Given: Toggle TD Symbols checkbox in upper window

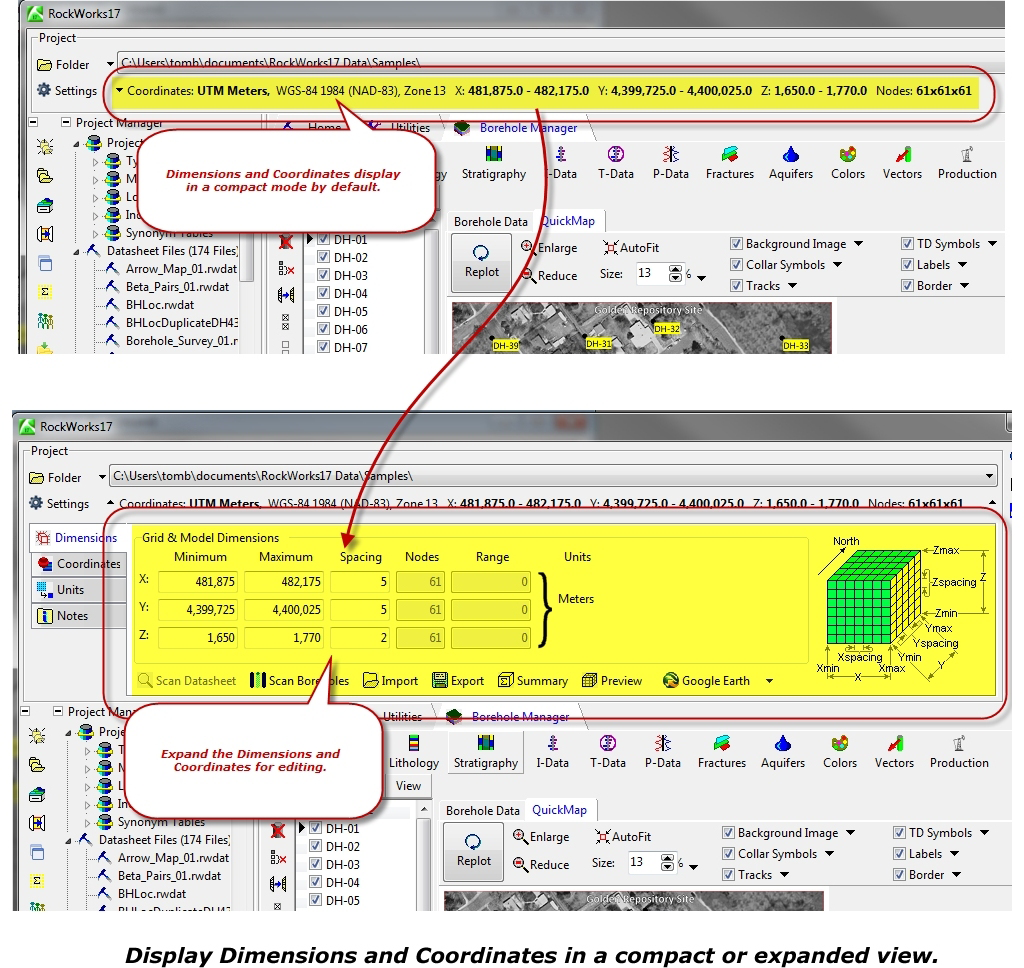Looking at the screenshot, I should click(907, 244).
